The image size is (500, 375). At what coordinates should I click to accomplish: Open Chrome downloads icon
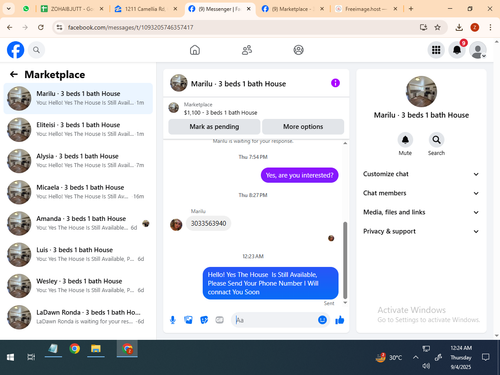click(x=459, y=27)
